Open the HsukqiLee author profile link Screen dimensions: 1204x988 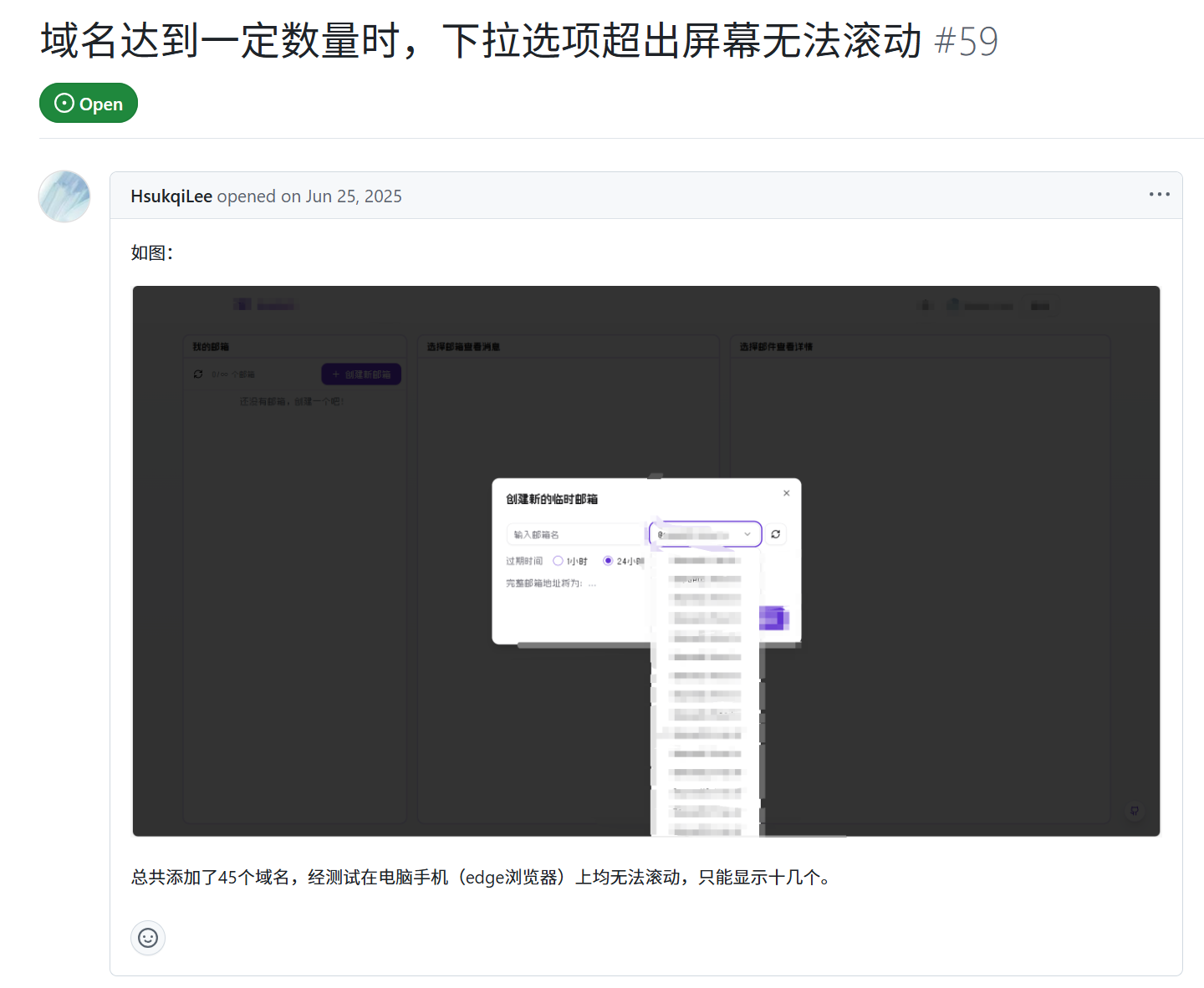[171, 196]
